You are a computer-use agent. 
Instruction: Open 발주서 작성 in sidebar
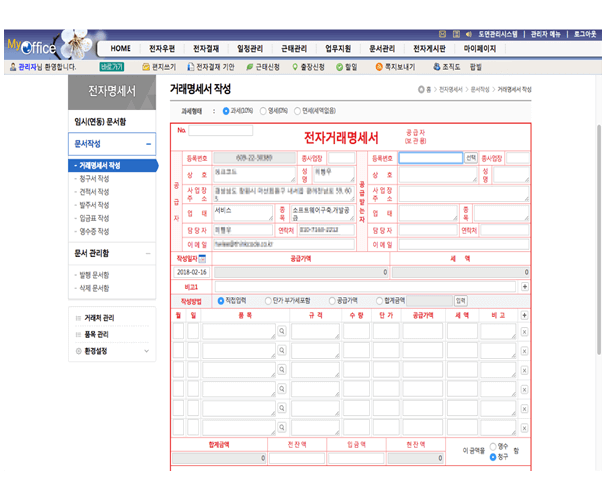(x=94, y=205)
